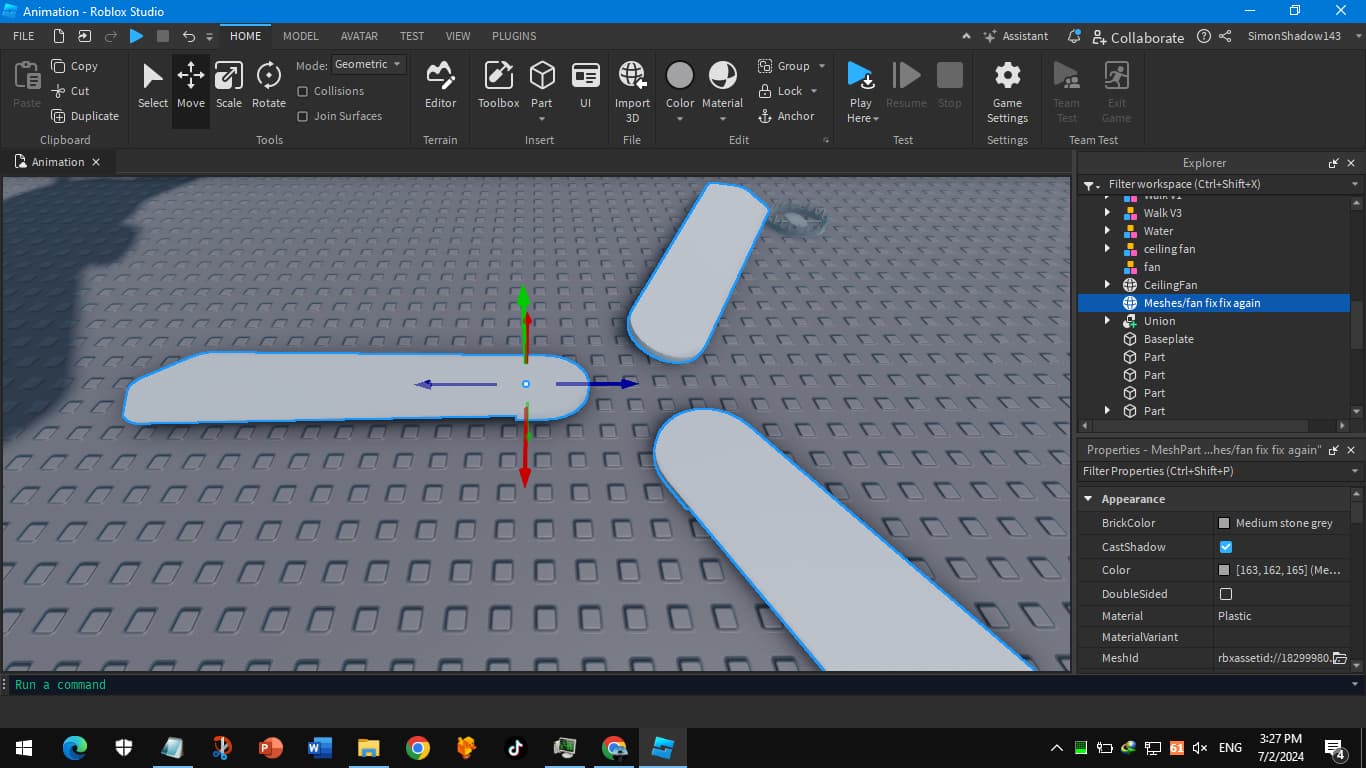Screen dimensions: 1366x768
Task: Switch to the AVATAR tab
Action: click(359, 36)
